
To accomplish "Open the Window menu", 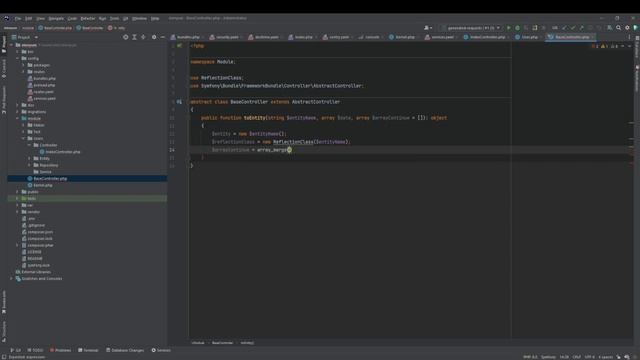I will [x=139, y=18].
